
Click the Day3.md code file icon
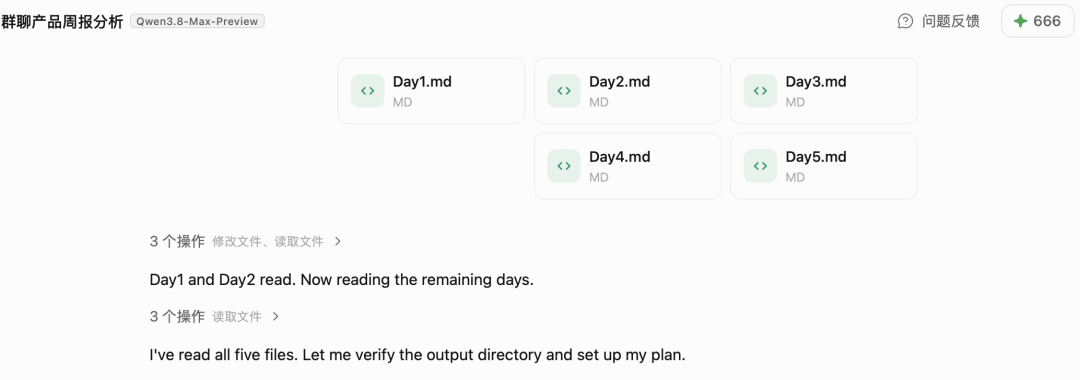pos(760,91)
